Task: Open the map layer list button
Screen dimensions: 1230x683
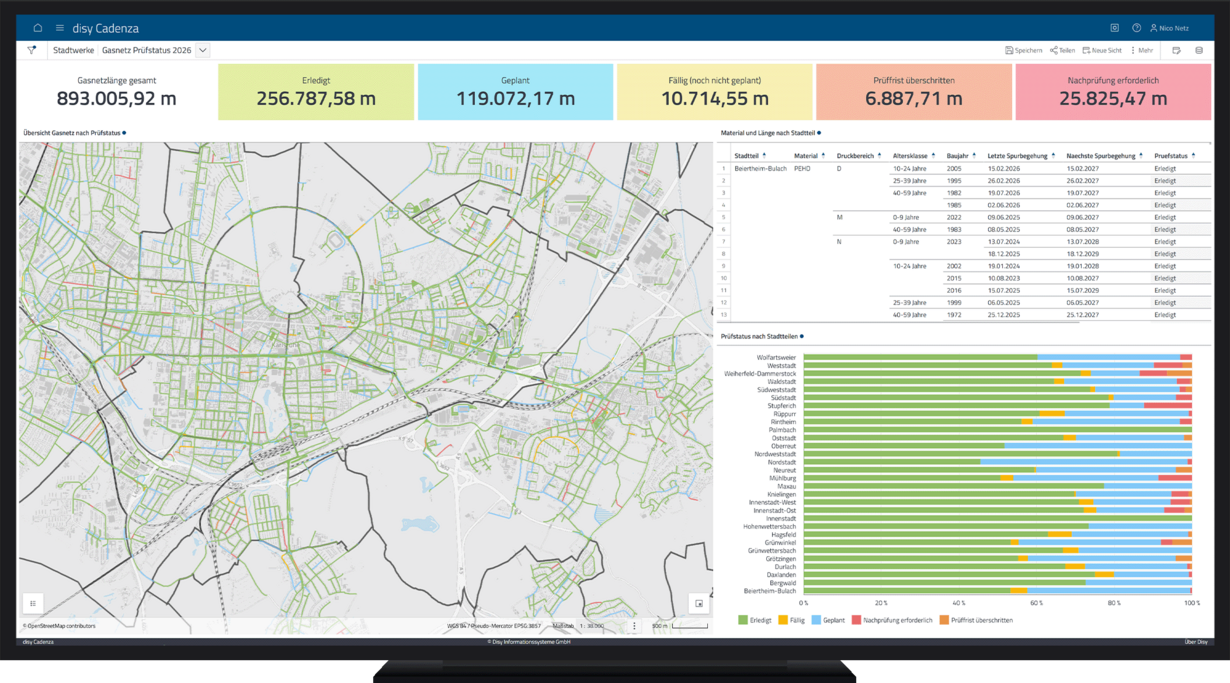Action: coord(33,603)
